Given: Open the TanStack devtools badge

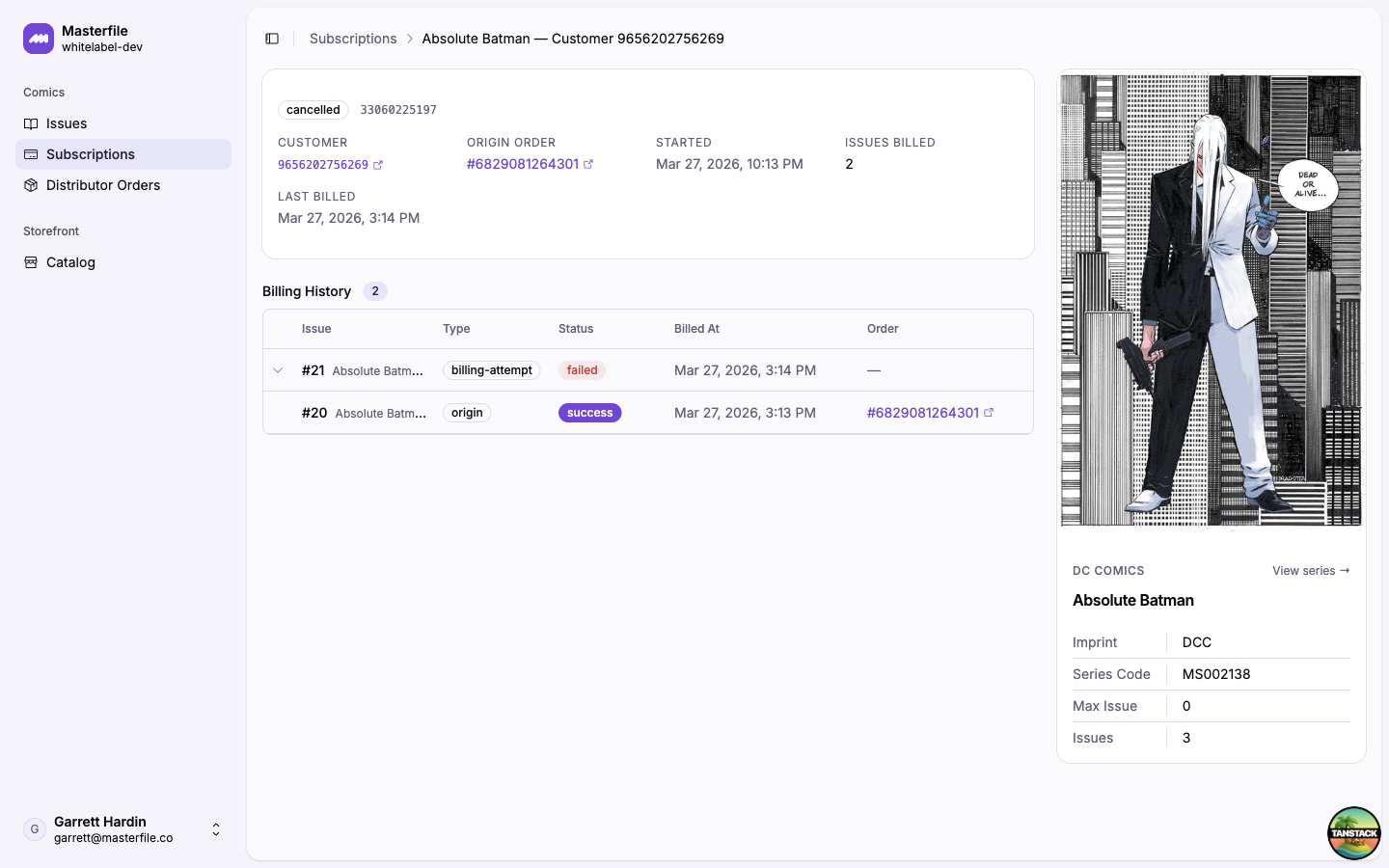Looking at the screenshot, I should pos(1354,833).
